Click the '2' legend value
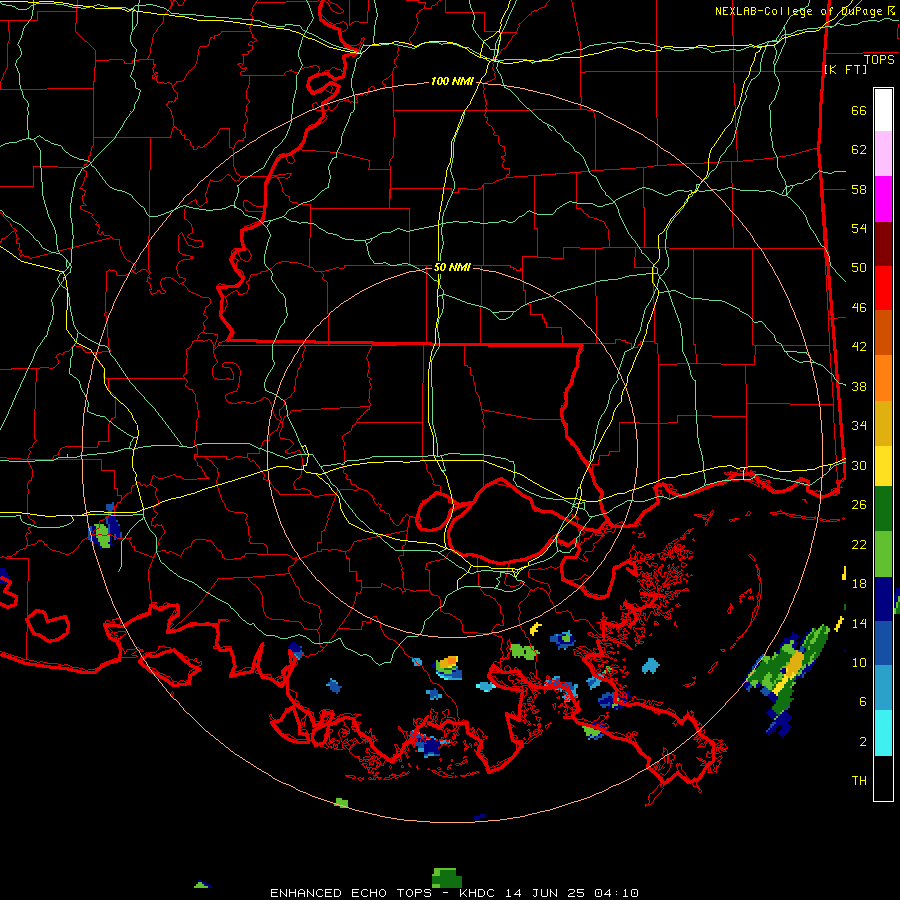 (863, 742)
